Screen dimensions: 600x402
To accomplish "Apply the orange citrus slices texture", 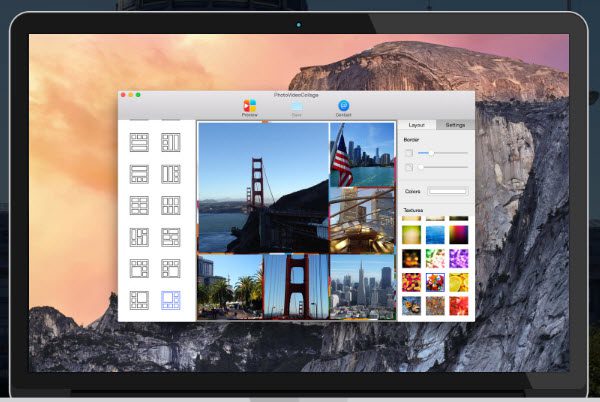I will click(459, 282).
